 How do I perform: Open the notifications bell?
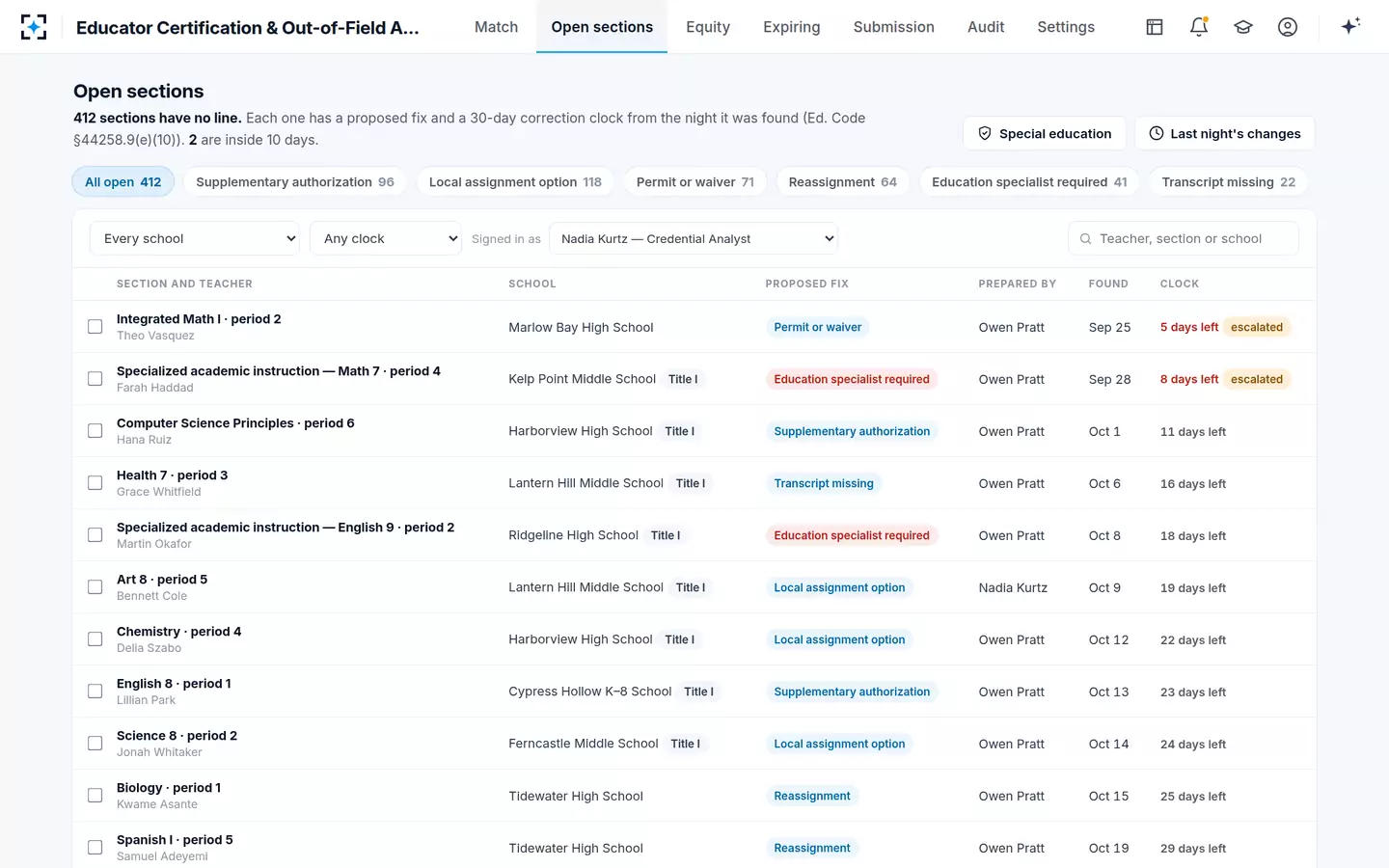click(1199, 27)
